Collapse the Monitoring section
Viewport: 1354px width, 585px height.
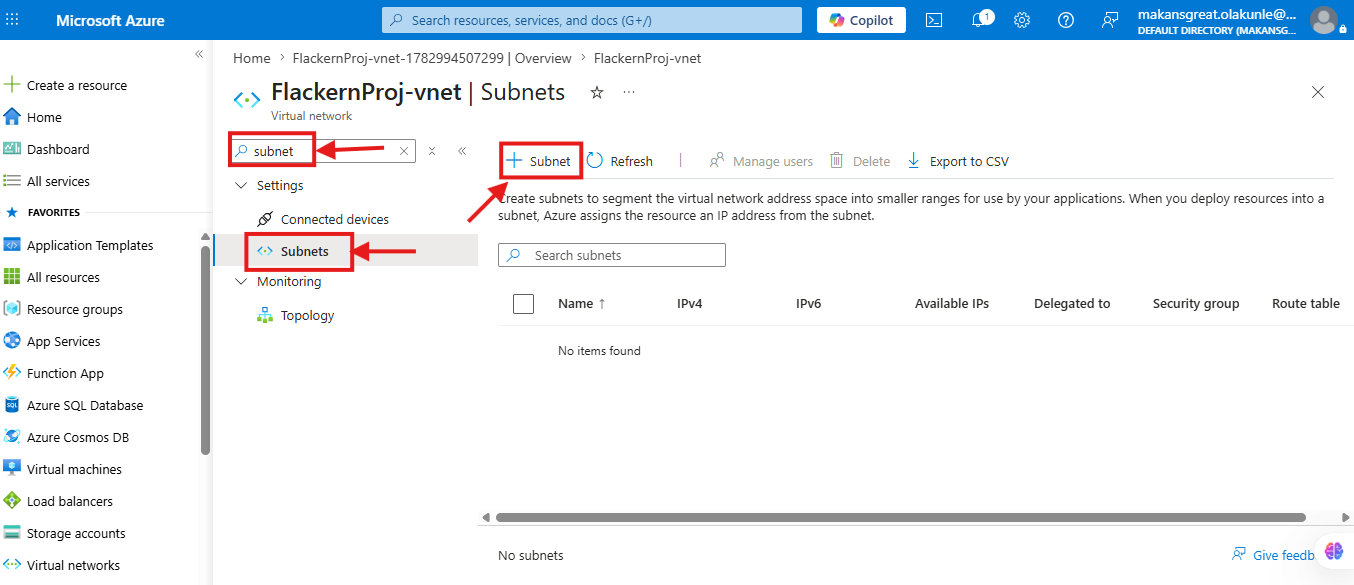(240, 281)
